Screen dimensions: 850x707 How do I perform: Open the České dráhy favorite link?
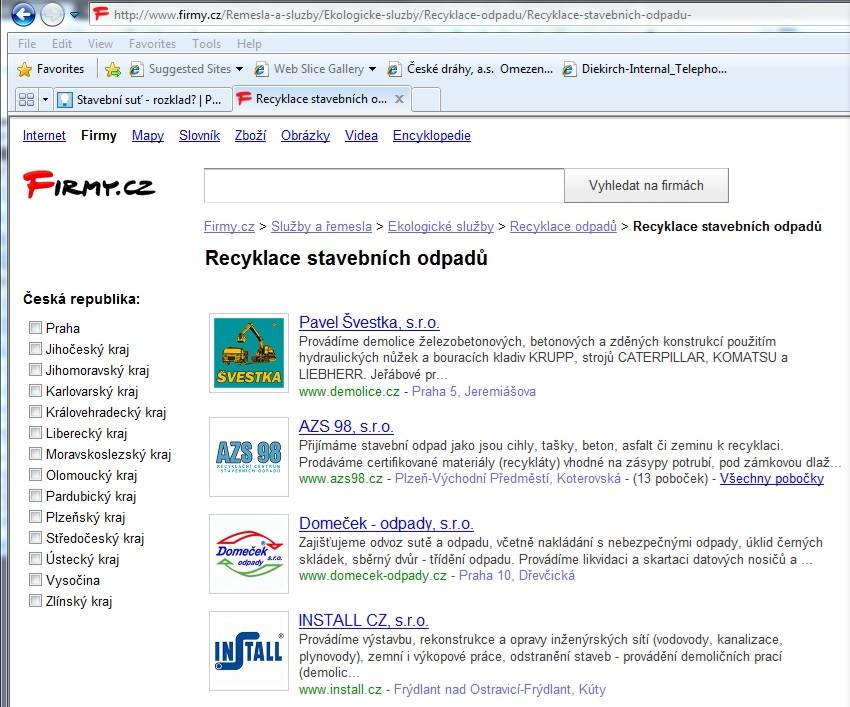470,69
